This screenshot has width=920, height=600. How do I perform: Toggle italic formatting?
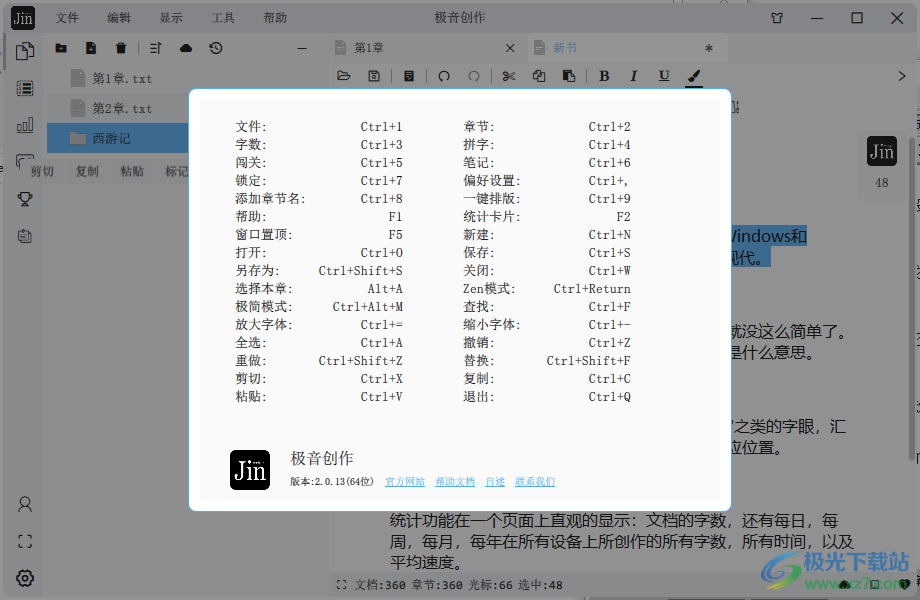click(x=634, y=76)
